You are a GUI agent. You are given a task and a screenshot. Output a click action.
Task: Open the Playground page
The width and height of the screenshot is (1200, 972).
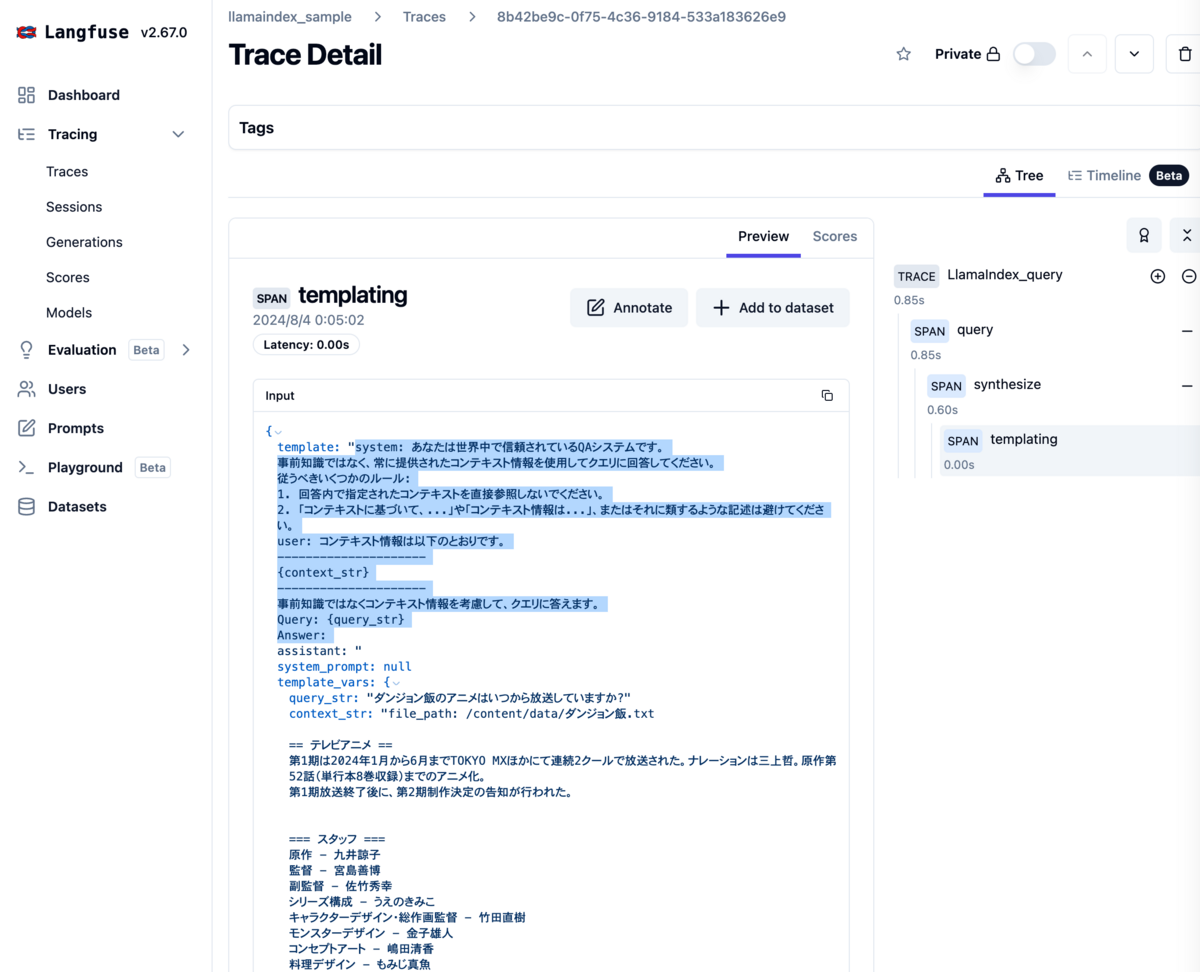[85, 467]
